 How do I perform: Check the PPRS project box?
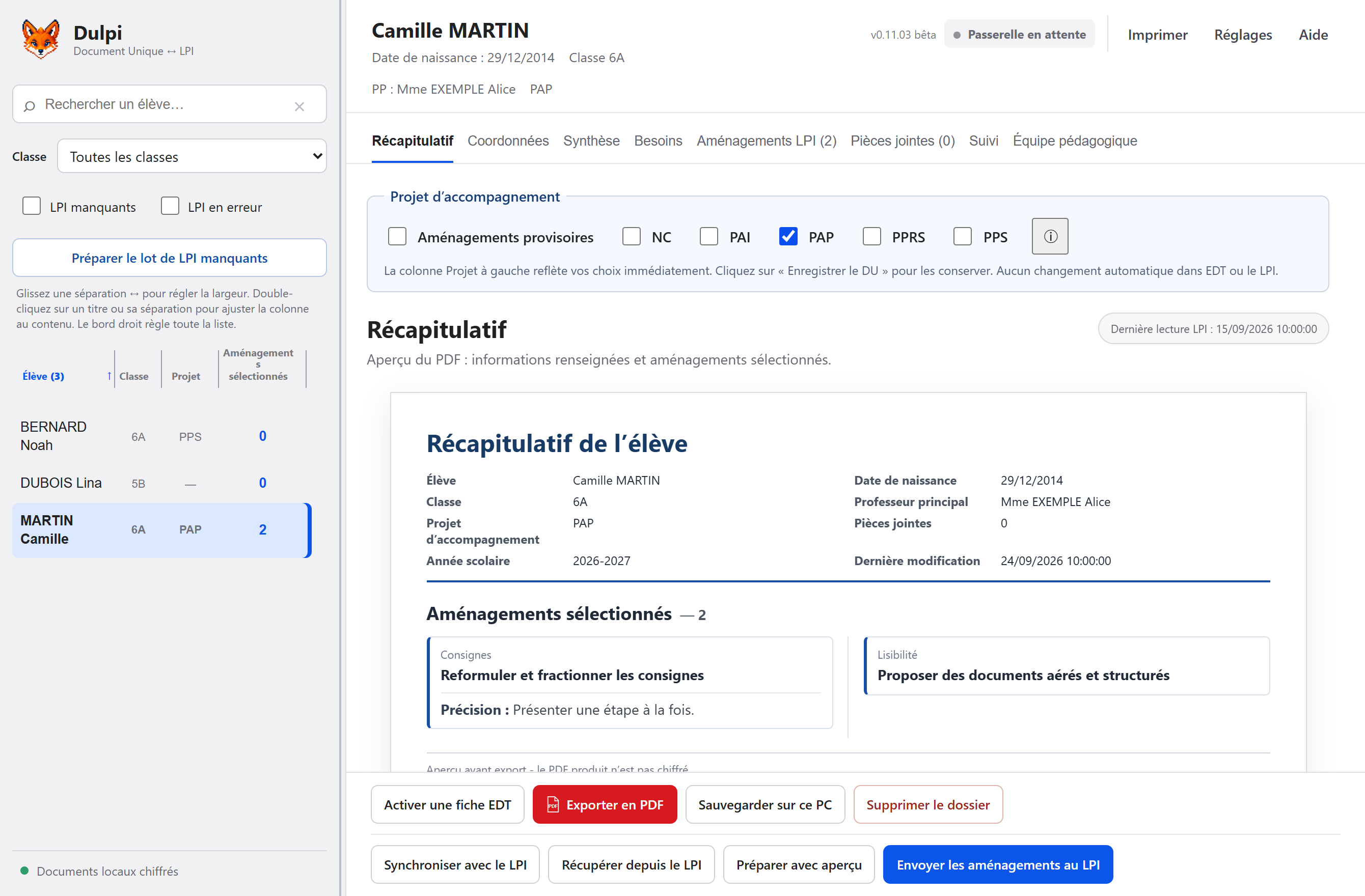pyautogui.click(x=872, y=236)
